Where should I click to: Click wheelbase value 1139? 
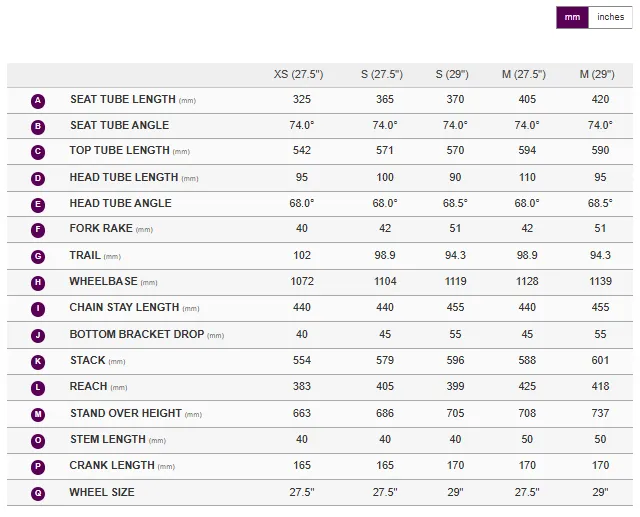pyautogui.click(x=600, y=281)
